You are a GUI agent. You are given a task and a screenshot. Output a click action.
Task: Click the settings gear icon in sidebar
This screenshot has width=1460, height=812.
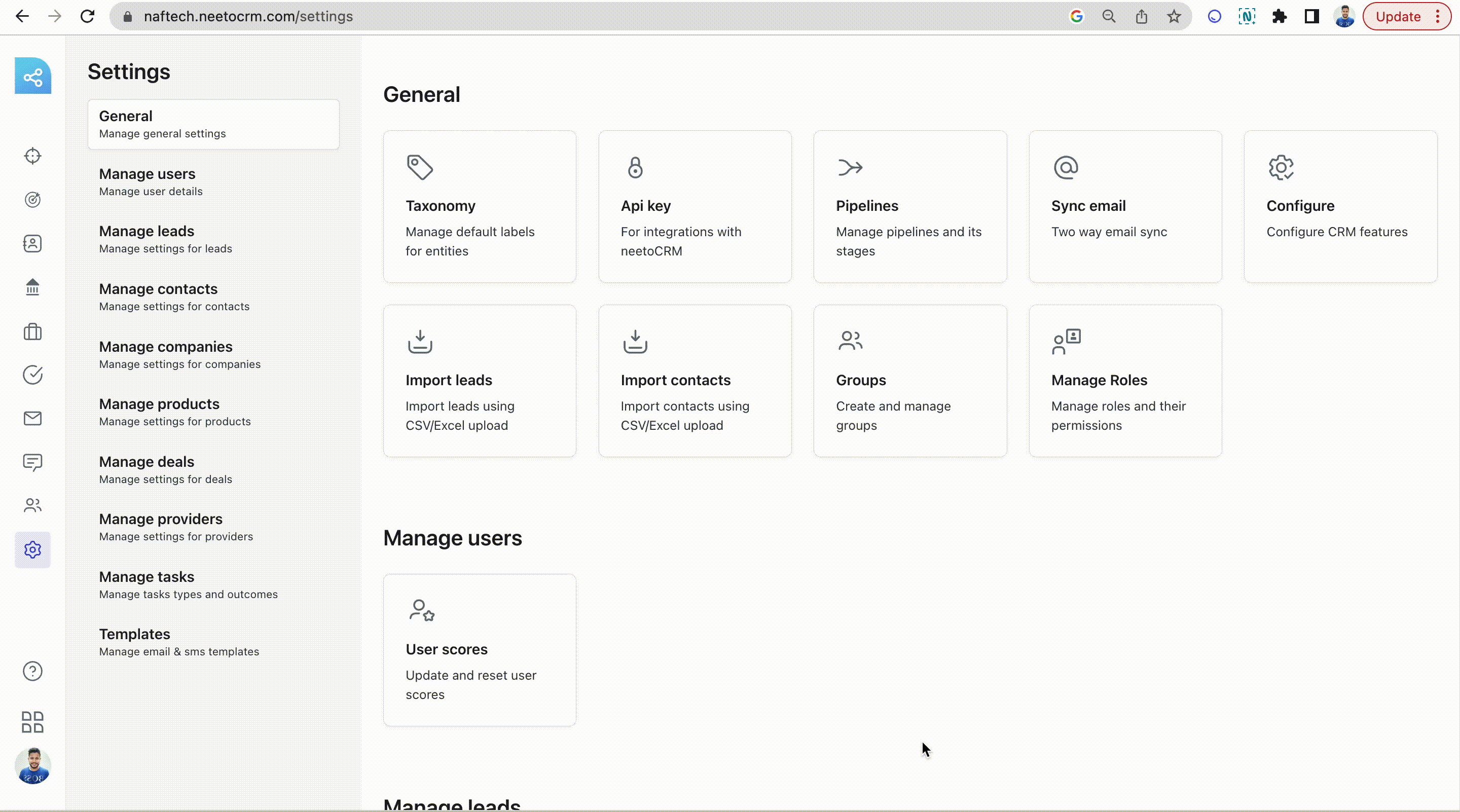[33, 549]
